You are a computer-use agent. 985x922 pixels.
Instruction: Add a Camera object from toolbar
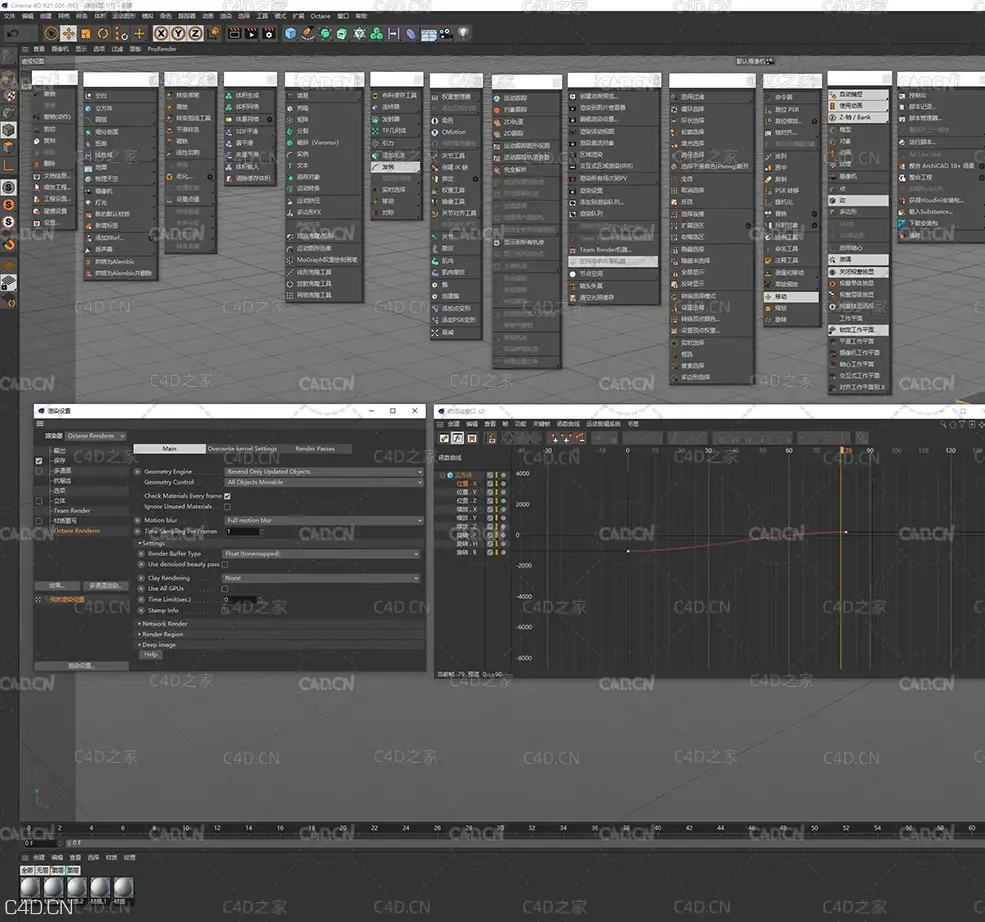click(x=445, y=33)
